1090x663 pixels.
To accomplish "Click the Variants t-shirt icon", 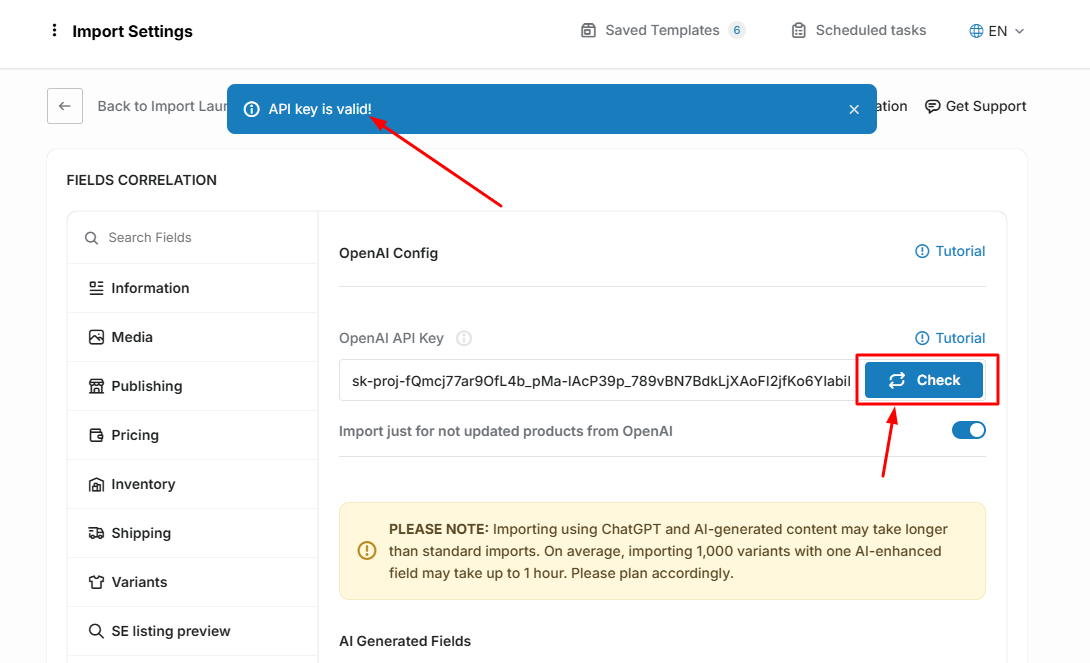I will (x=96, y=582).
